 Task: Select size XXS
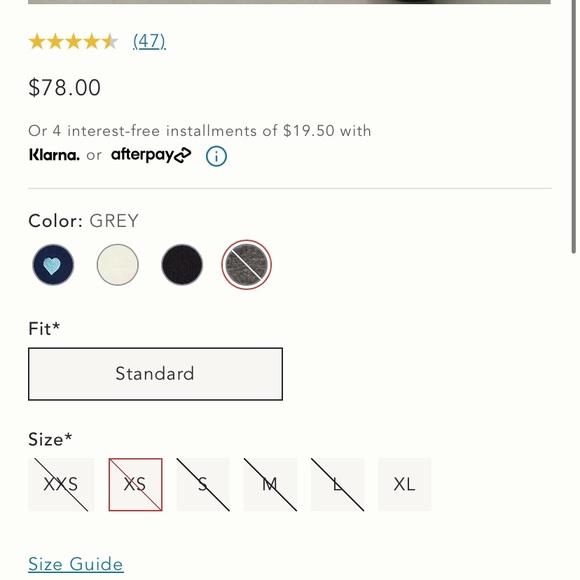[61, 485]
